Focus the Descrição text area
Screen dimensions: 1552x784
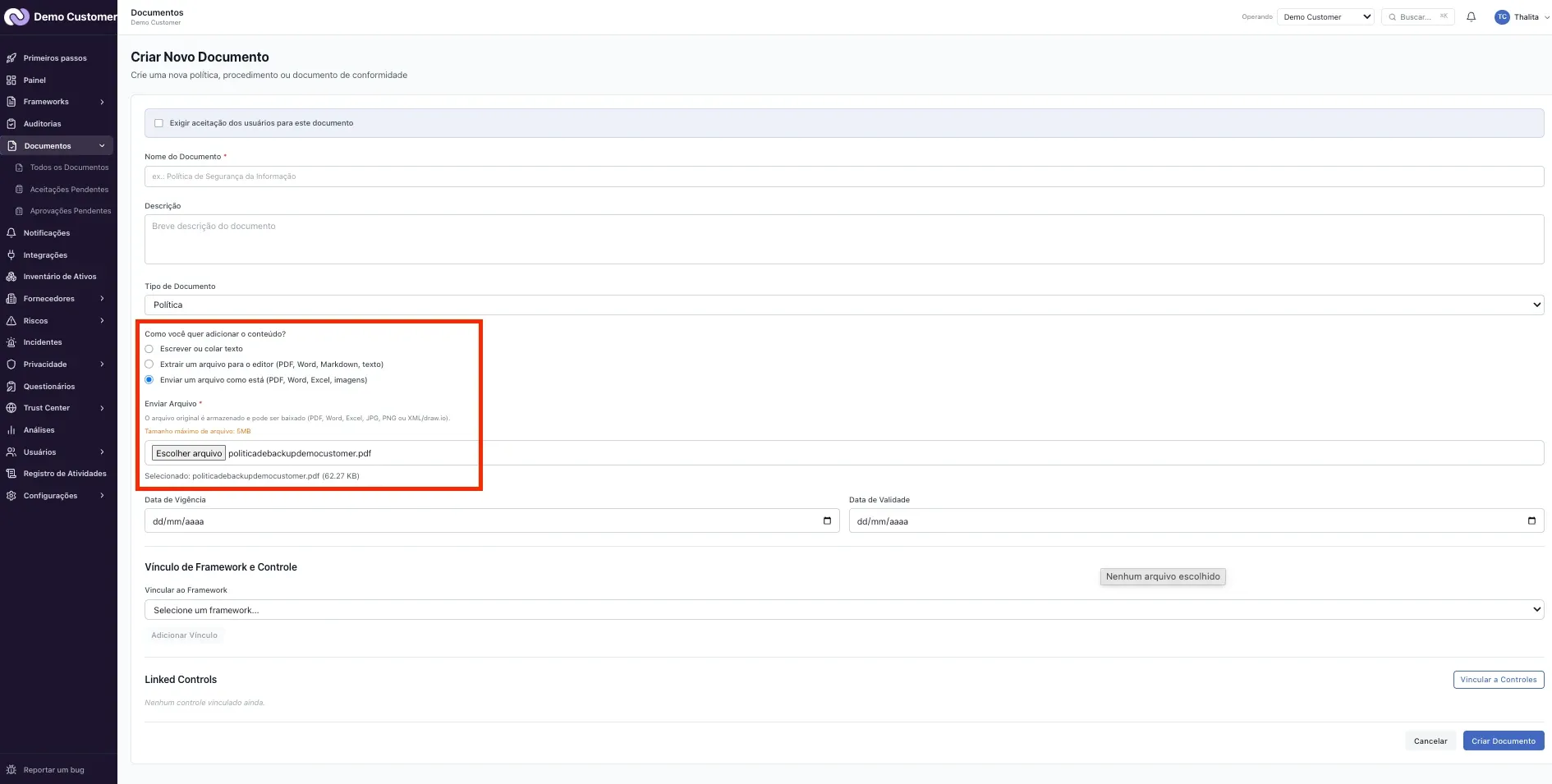pos(844,240)
